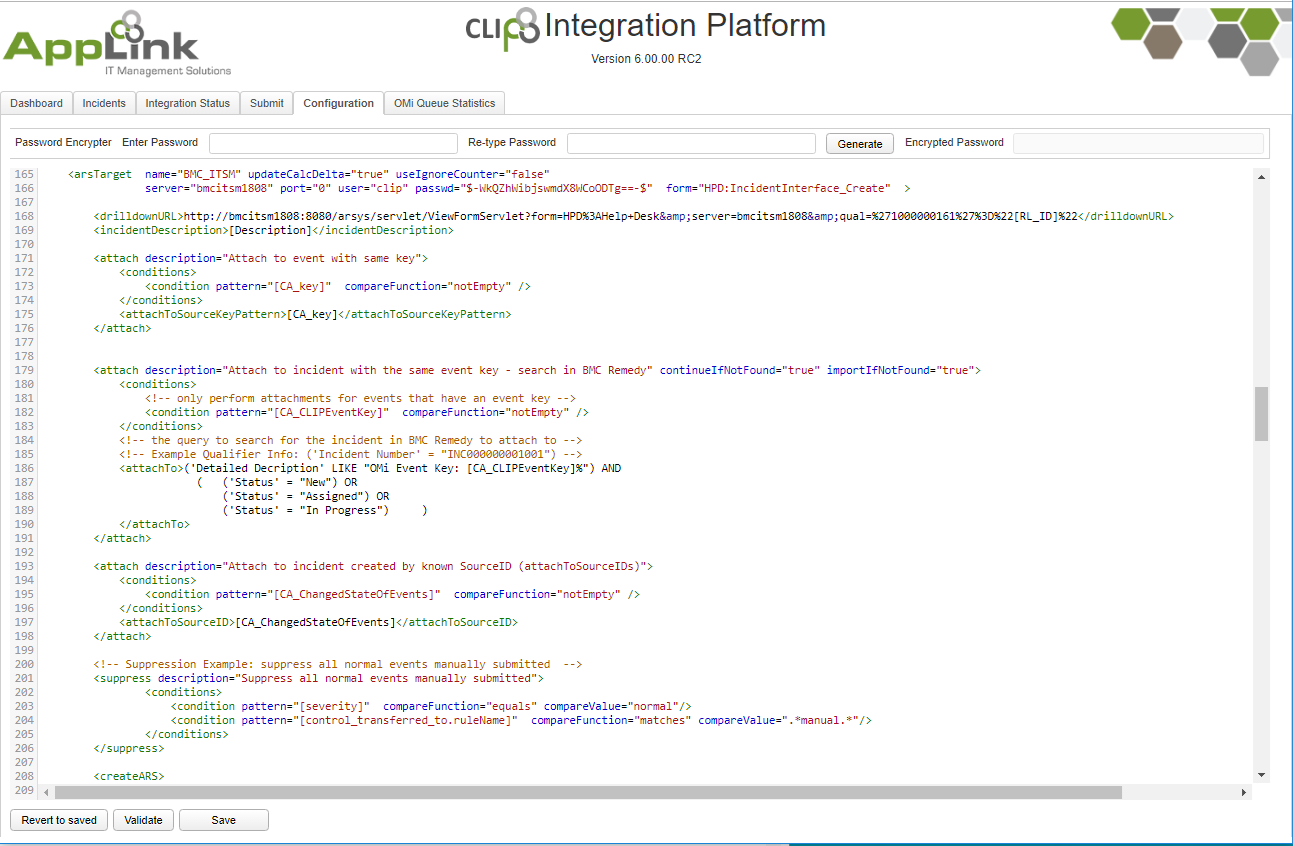Validate the configuration XML
1293x846 pixels.
pos(143,820)
